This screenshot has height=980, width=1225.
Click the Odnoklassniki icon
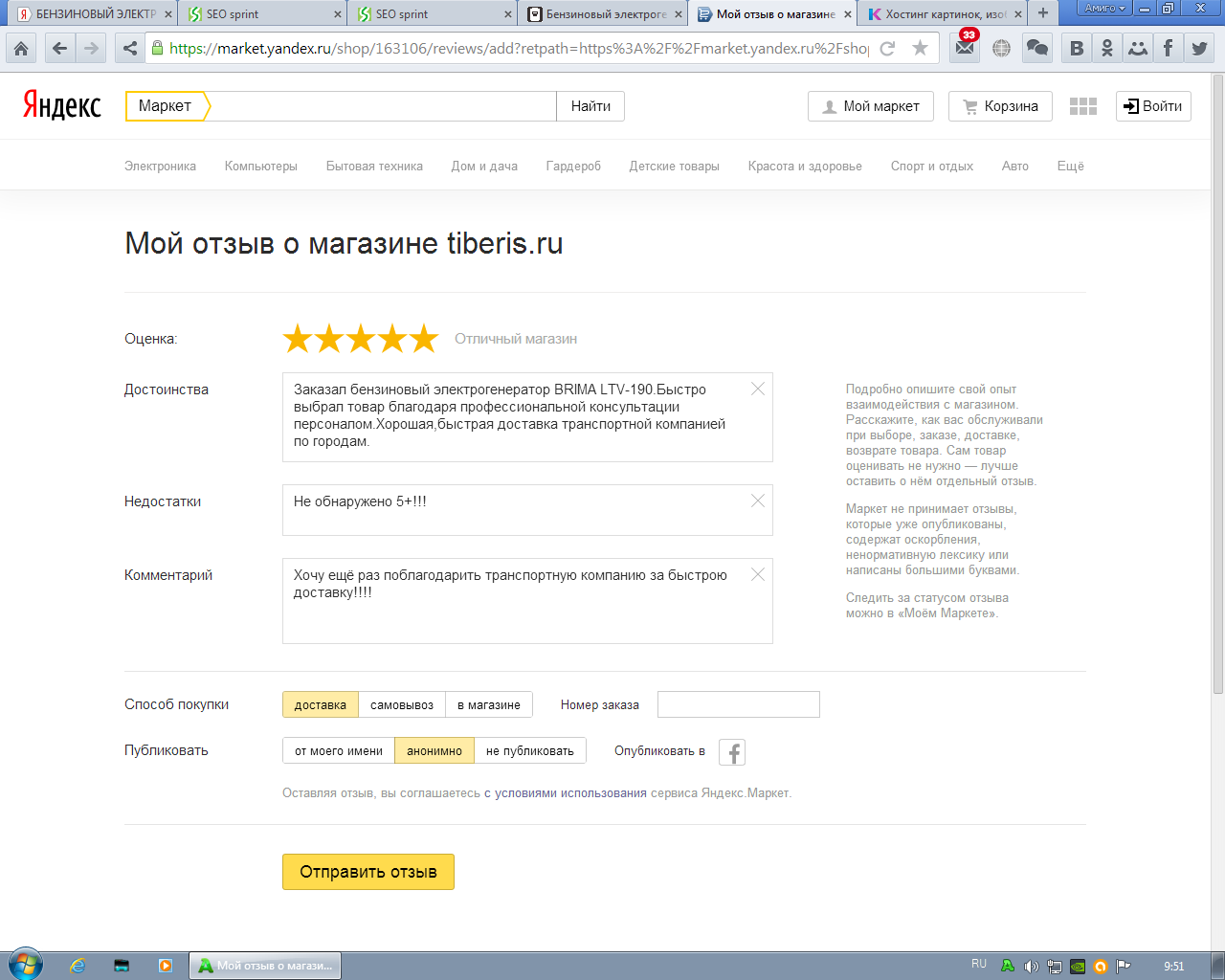(1107, 48)
